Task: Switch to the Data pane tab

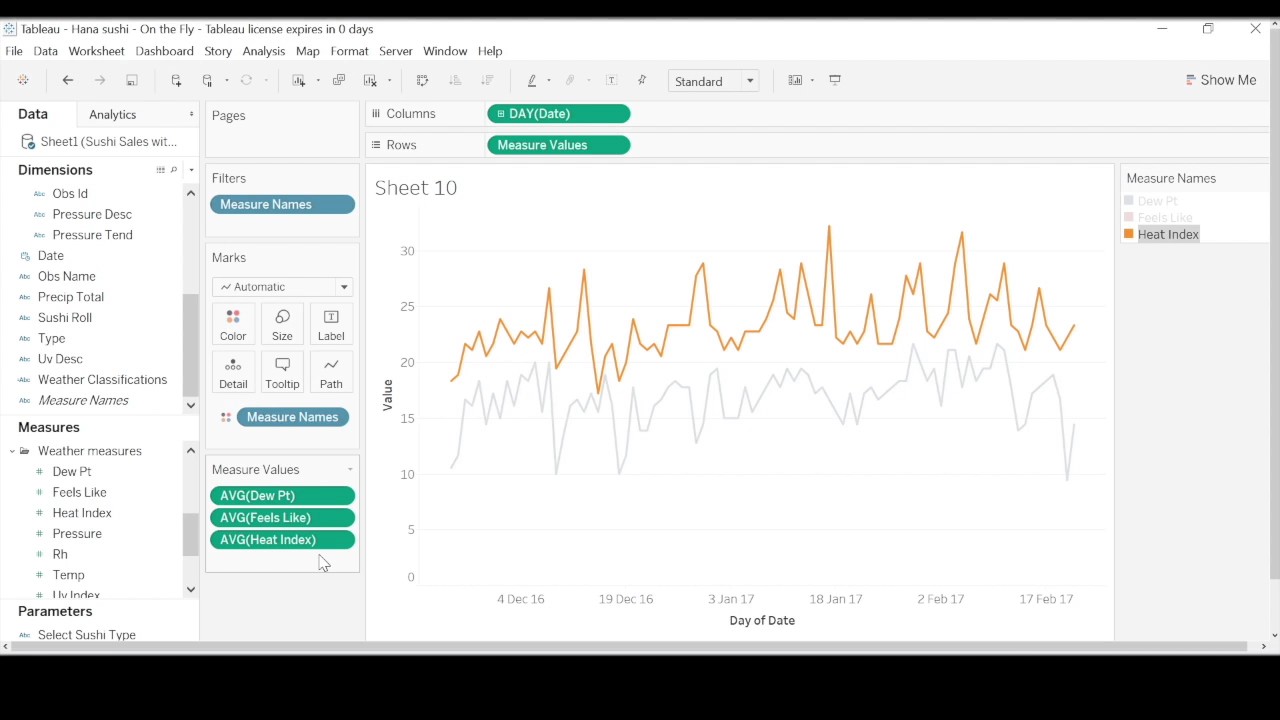Action: 33,115
